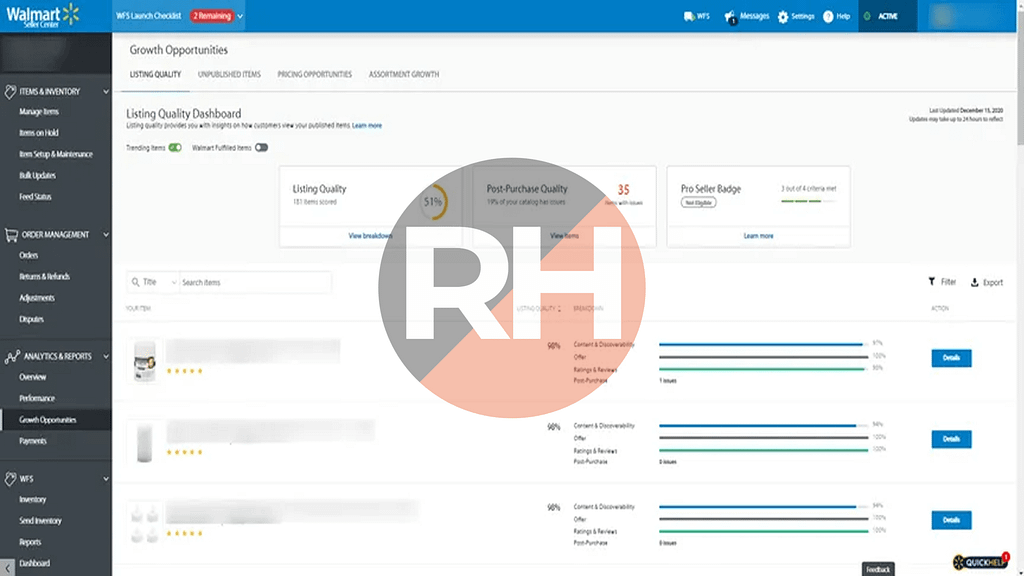Viewport: 1024px width, 576px height.
Task: Click the first item's product thumbnail
Action: [x=144, y=360]
